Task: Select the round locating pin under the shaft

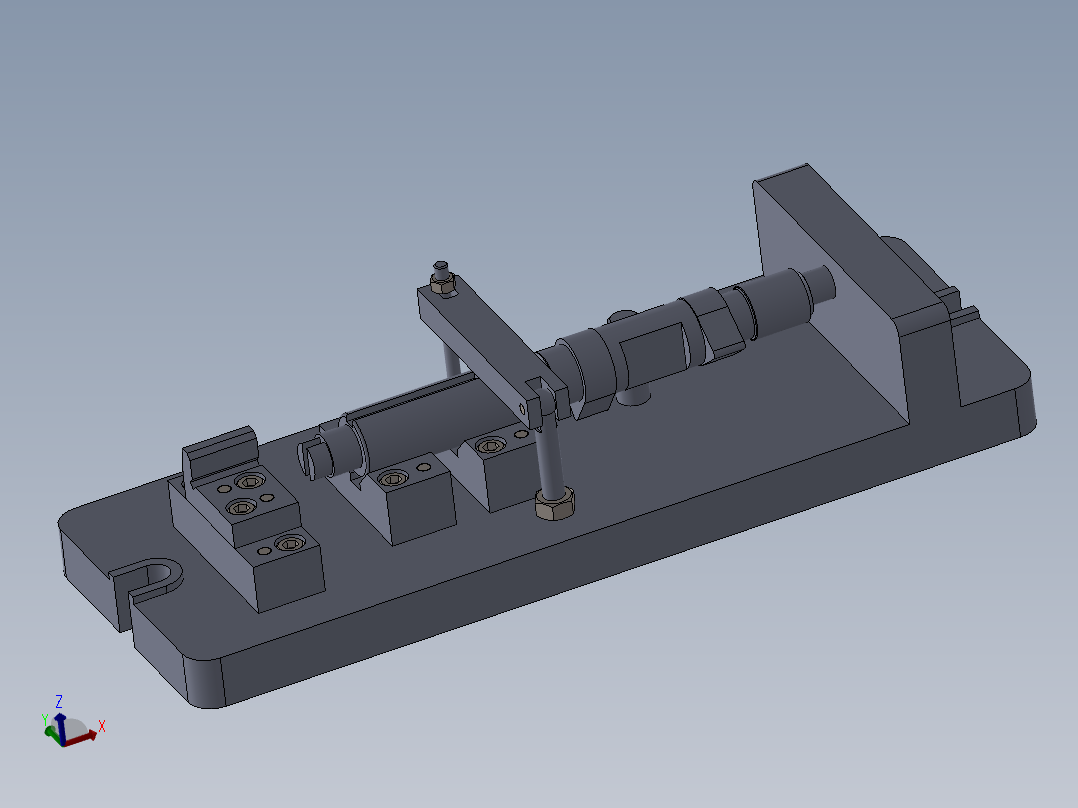Action: click(x=632, y=396)
